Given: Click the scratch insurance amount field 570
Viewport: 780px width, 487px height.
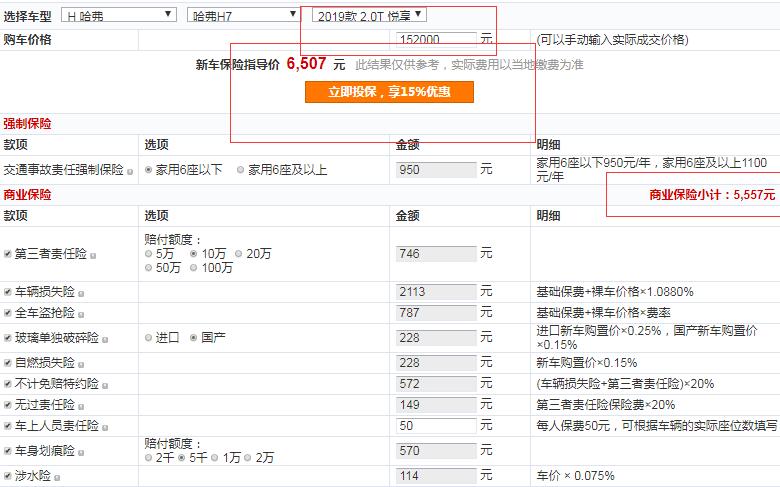Looking at the screenshot, I should 436,451.
